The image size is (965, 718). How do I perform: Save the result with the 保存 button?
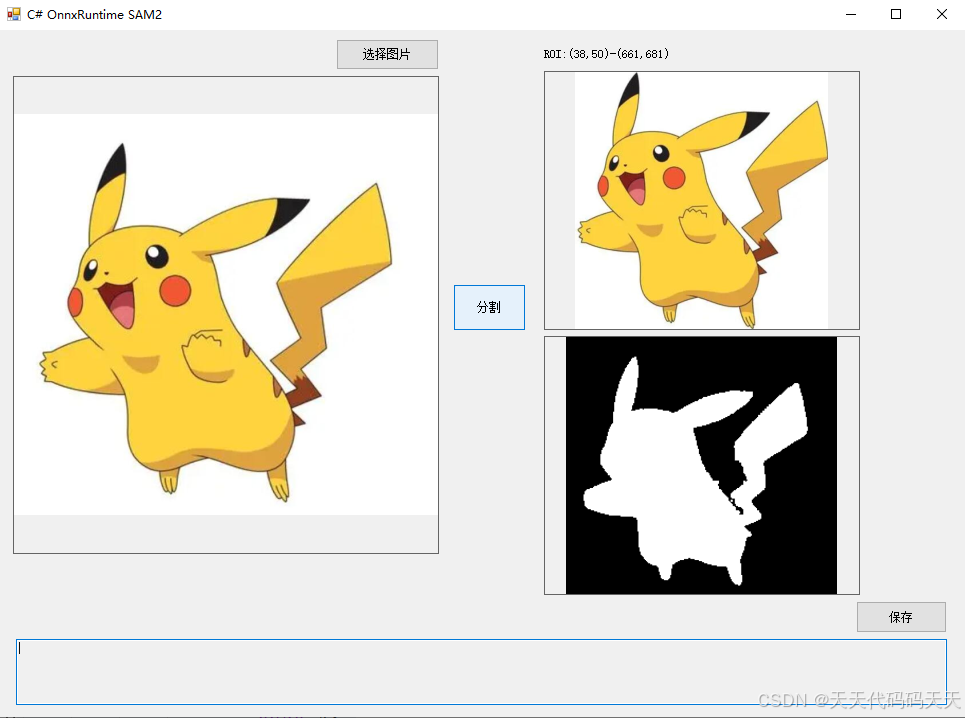[901, 616]
